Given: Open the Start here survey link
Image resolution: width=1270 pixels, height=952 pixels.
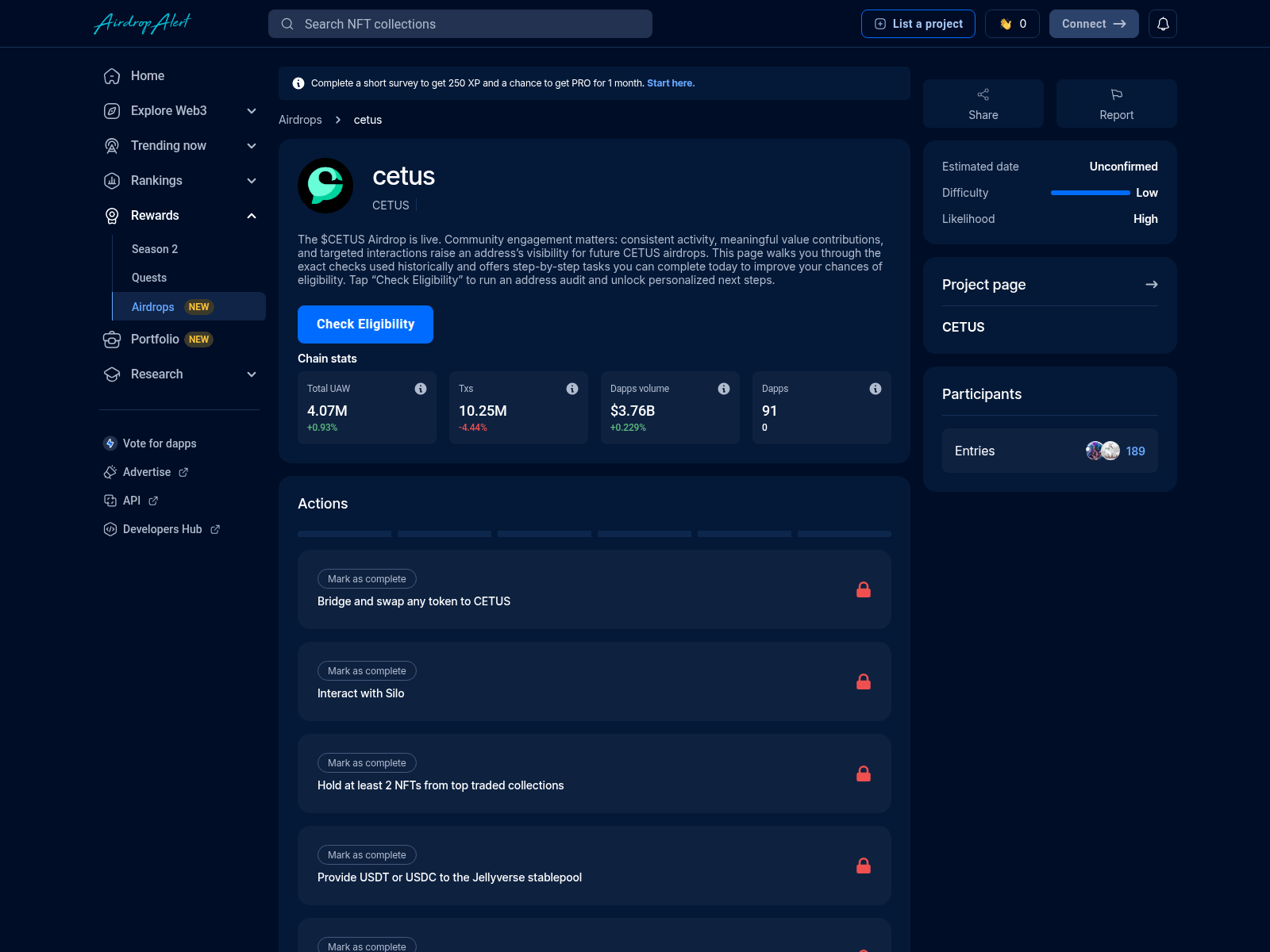Looking at the screenshot, I should pos(669,83).
